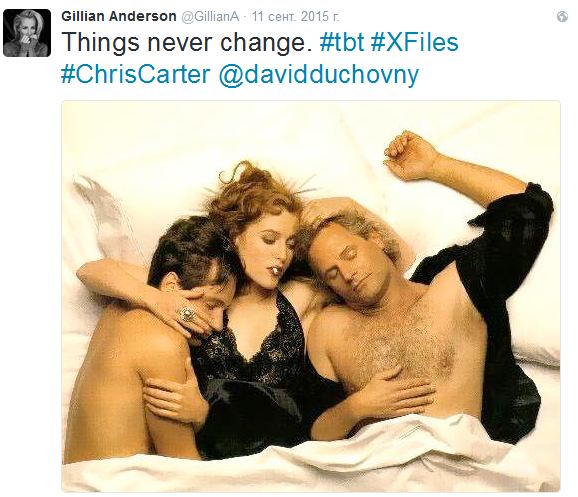
Task: Open the mentioned user davidduchovny's profile
Action: (x=318, y=75)
